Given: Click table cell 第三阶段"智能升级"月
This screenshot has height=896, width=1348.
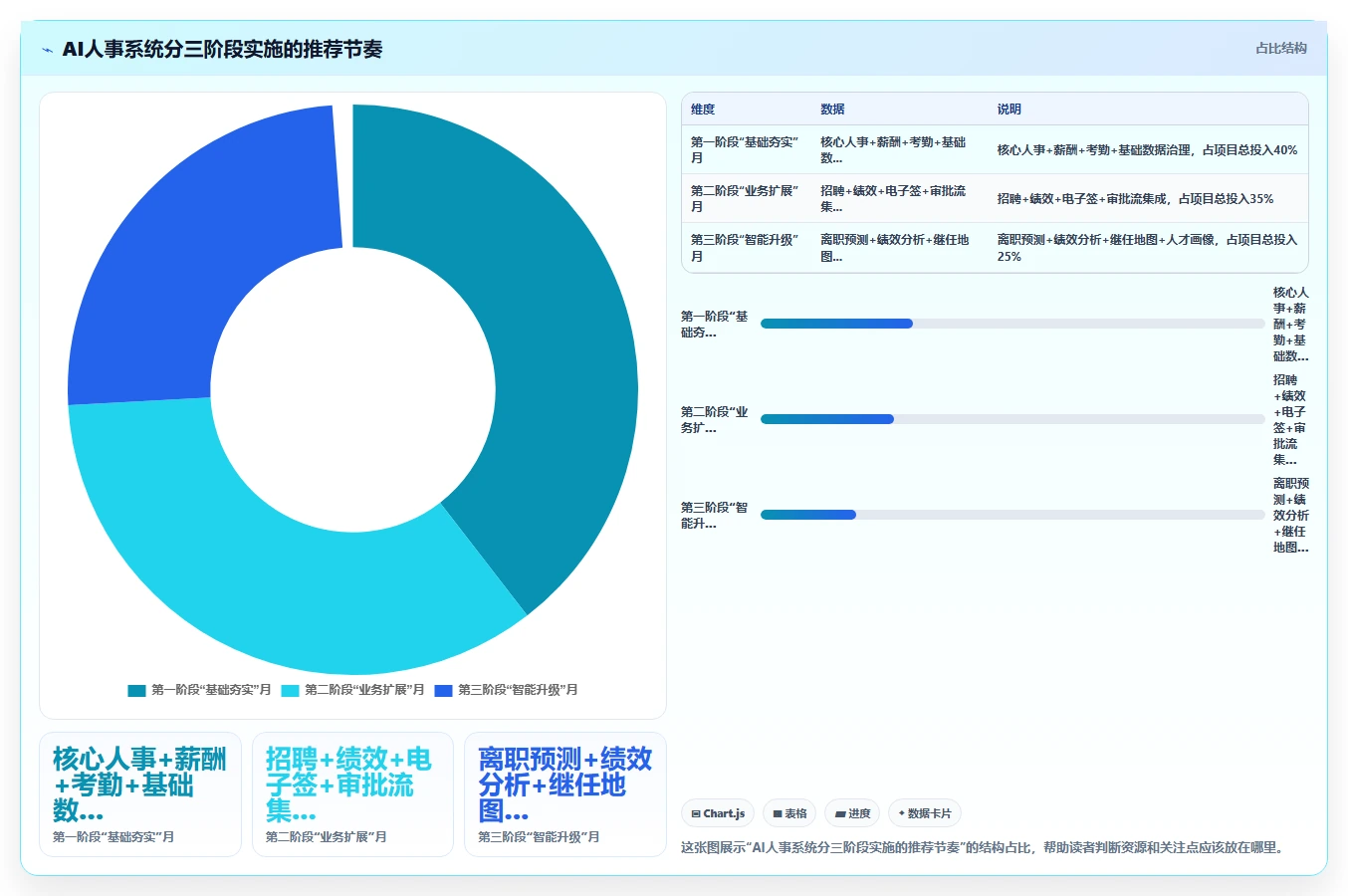Looking at the screenshot, I should [x=746, y=248].
